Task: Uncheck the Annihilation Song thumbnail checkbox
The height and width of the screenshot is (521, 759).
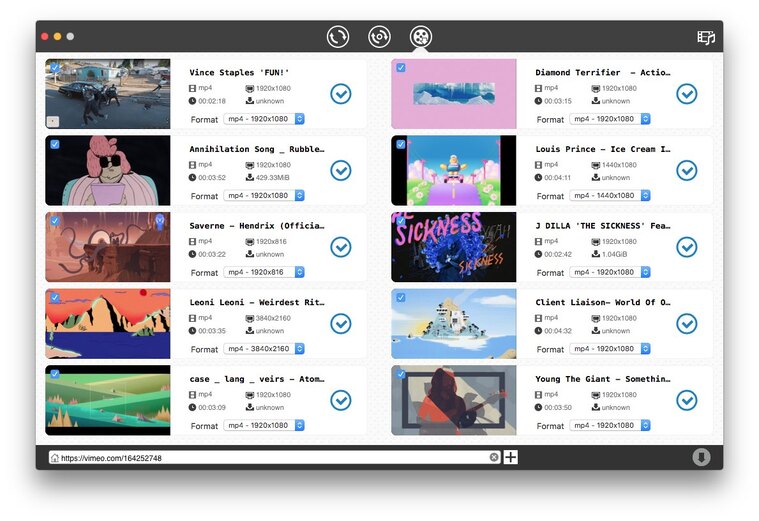Action: pos(55,144)
